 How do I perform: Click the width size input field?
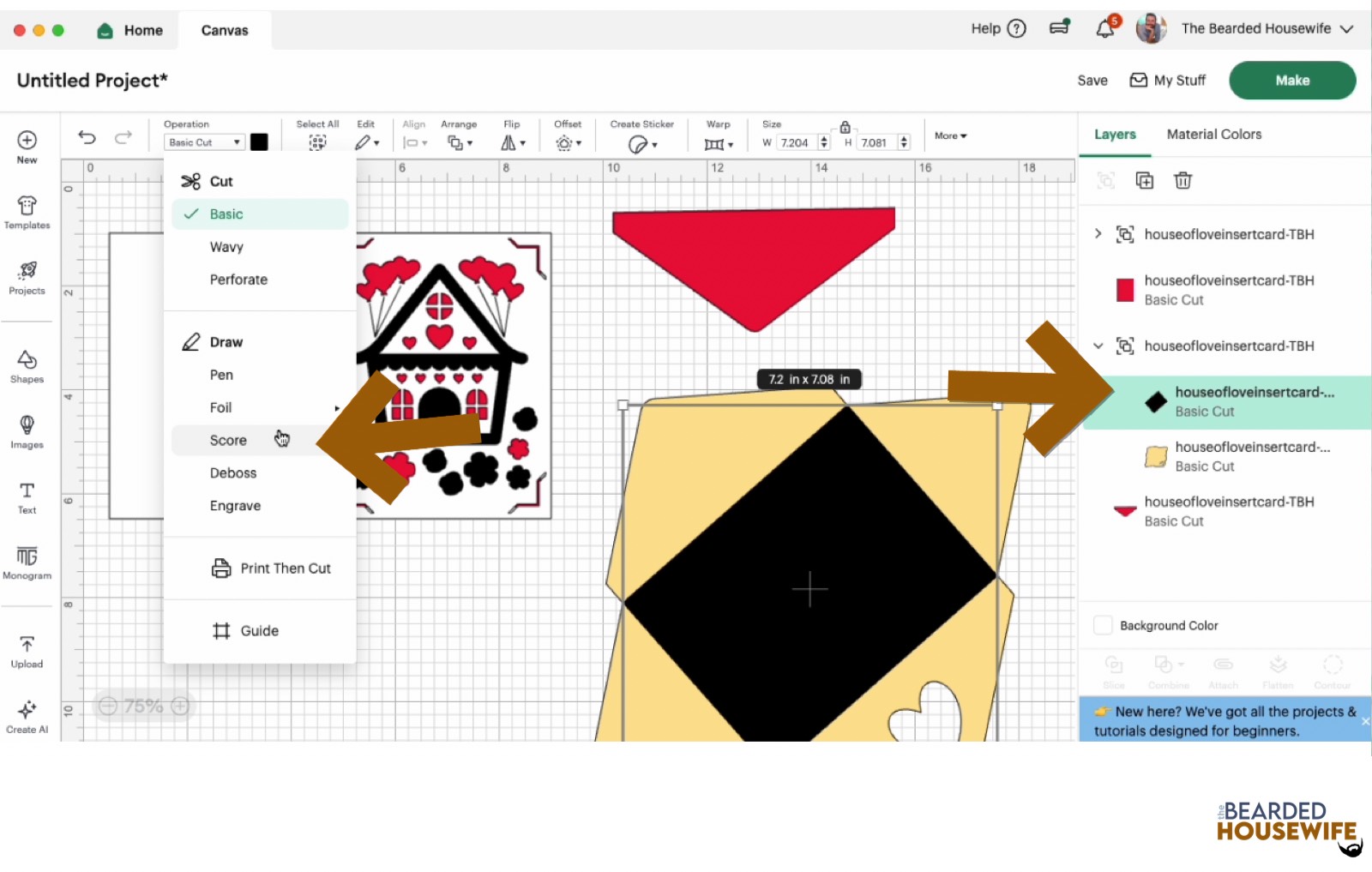coord(797,142)
